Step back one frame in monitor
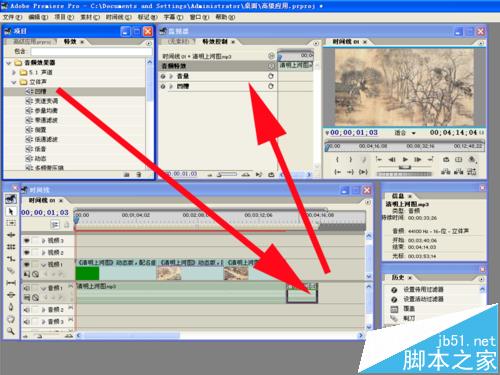The width and height of the screenshot is (500, 375). (x=392, y=160)
